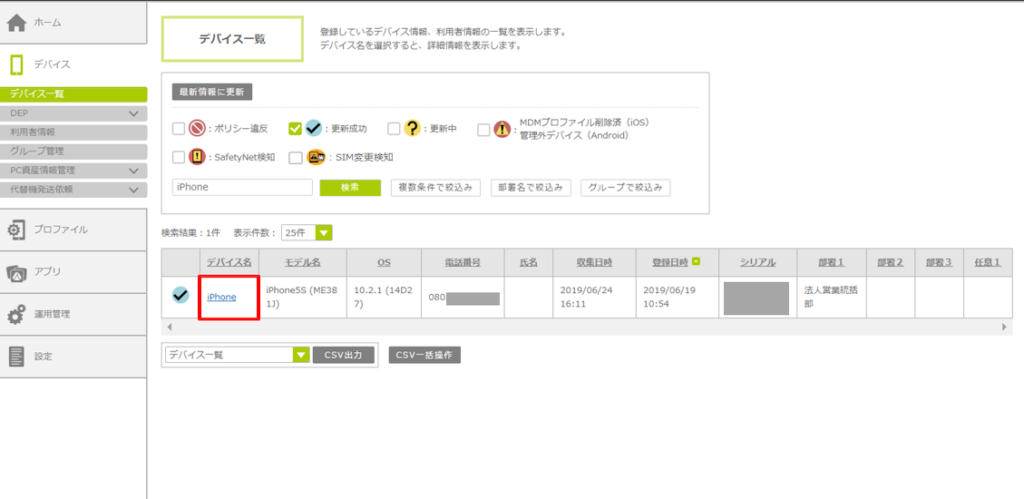
Task: Open the Profile gear icon section
Action: 17,230
